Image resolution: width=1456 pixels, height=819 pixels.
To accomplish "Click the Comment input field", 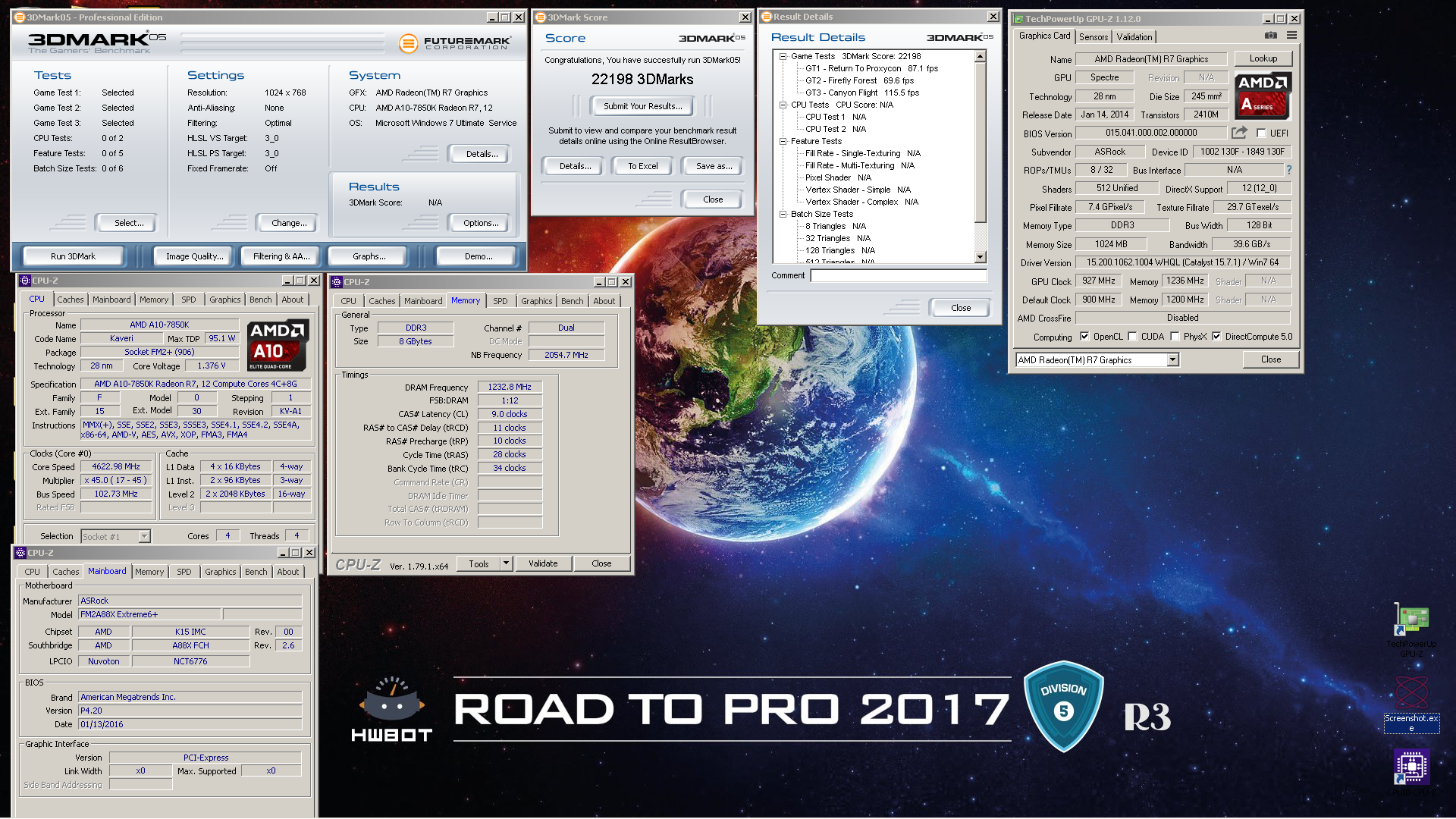I will click(899, 275).
